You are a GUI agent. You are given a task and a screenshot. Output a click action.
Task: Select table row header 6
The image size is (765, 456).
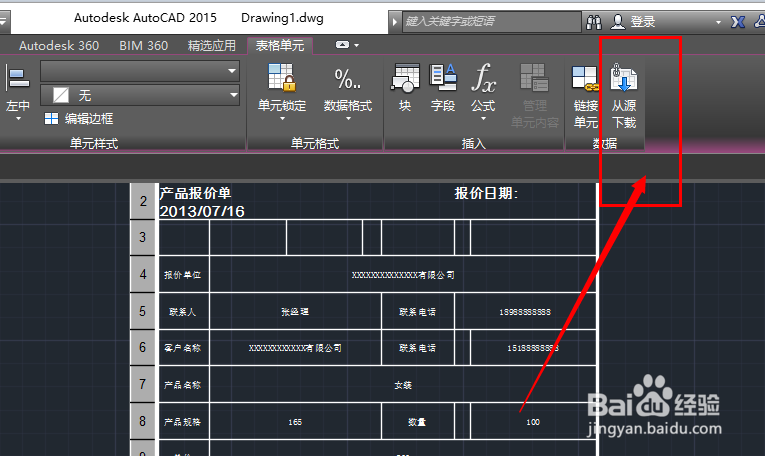142,347
